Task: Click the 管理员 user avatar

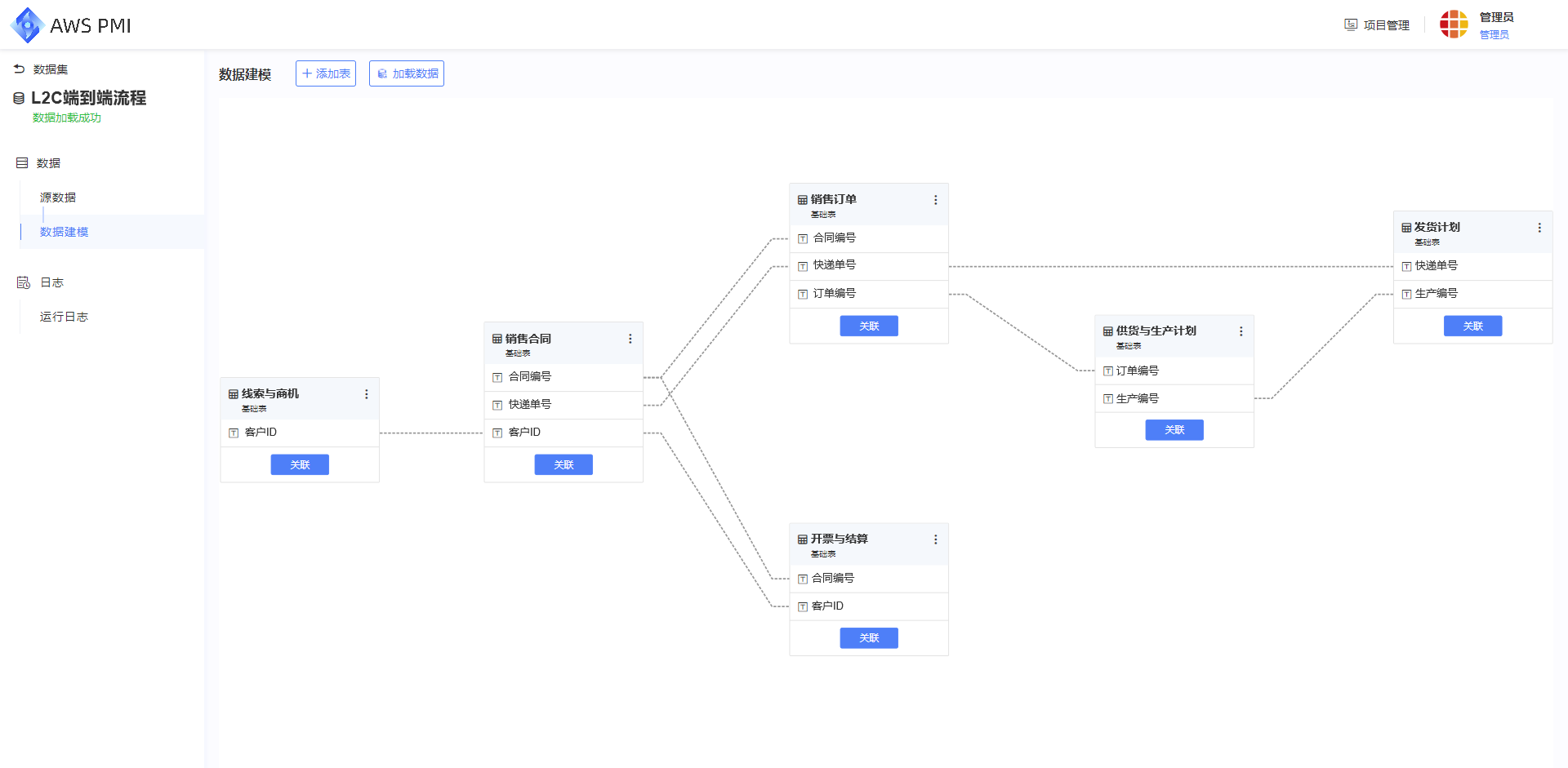Action: click(1454, 24)
